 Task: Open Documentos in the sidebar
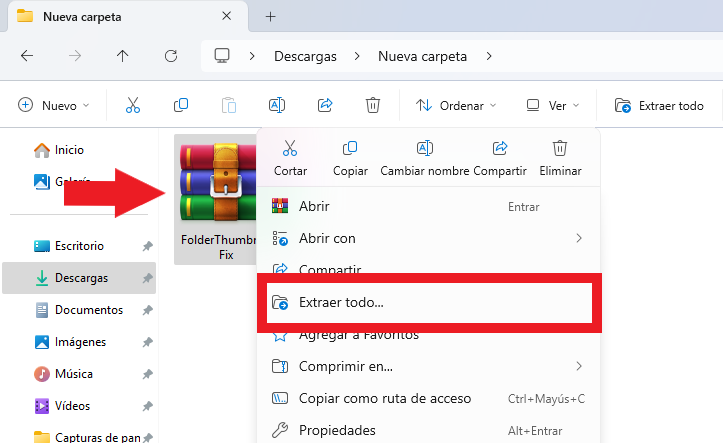click(x=79, y=310)
